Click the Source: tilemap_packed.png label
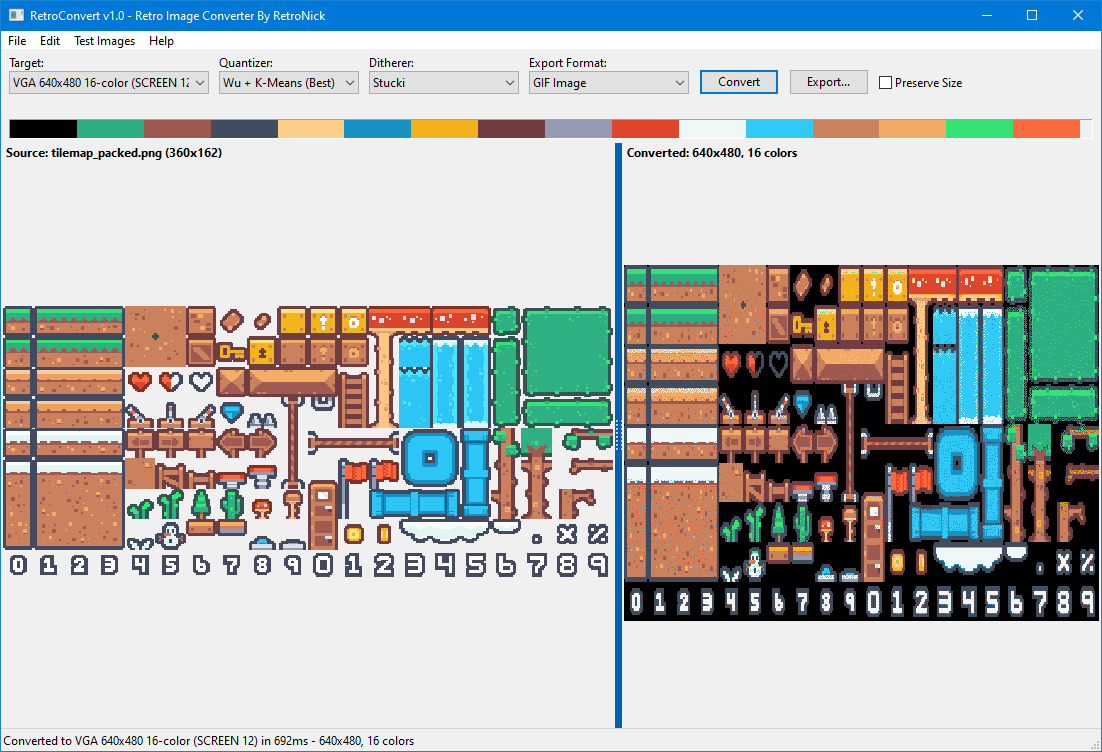This screenshot has width=1102, height=752. point(114,153)
